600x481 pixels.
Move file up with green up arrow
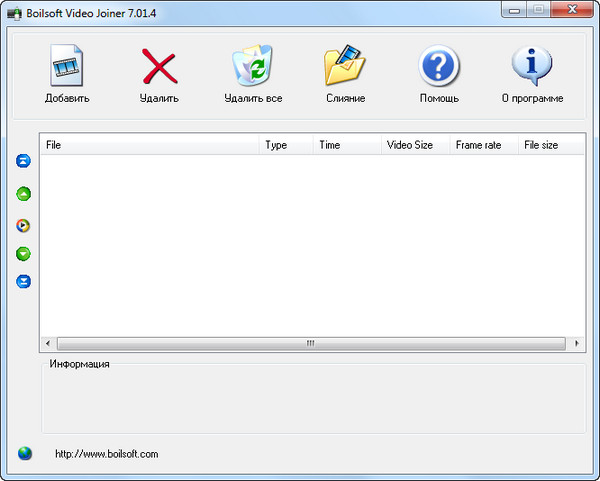[24, 194]
